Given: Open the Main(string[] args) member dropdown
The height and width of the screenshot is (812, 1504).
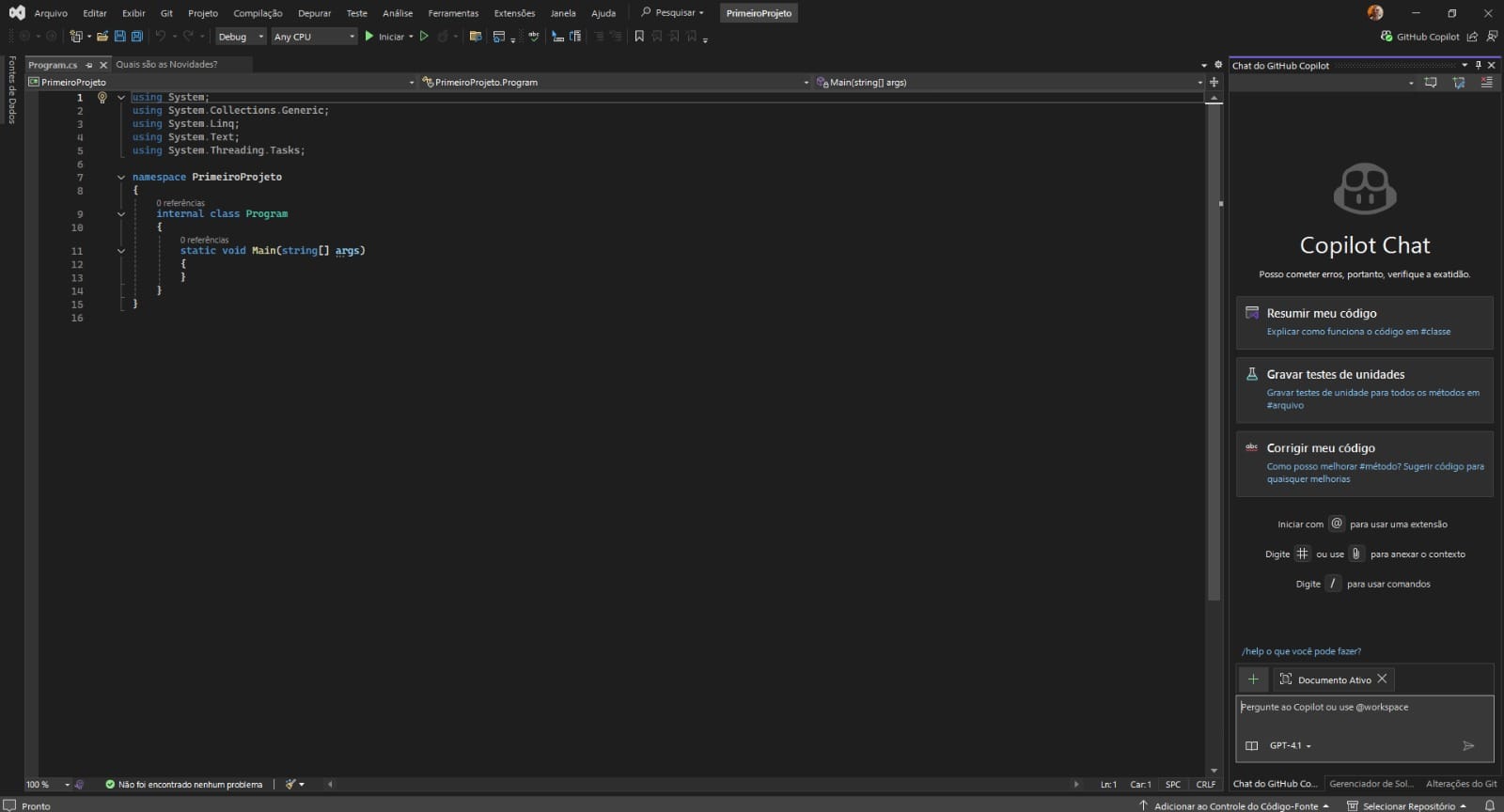Looking at the screenshot, I should click(x=1009, y=82).
